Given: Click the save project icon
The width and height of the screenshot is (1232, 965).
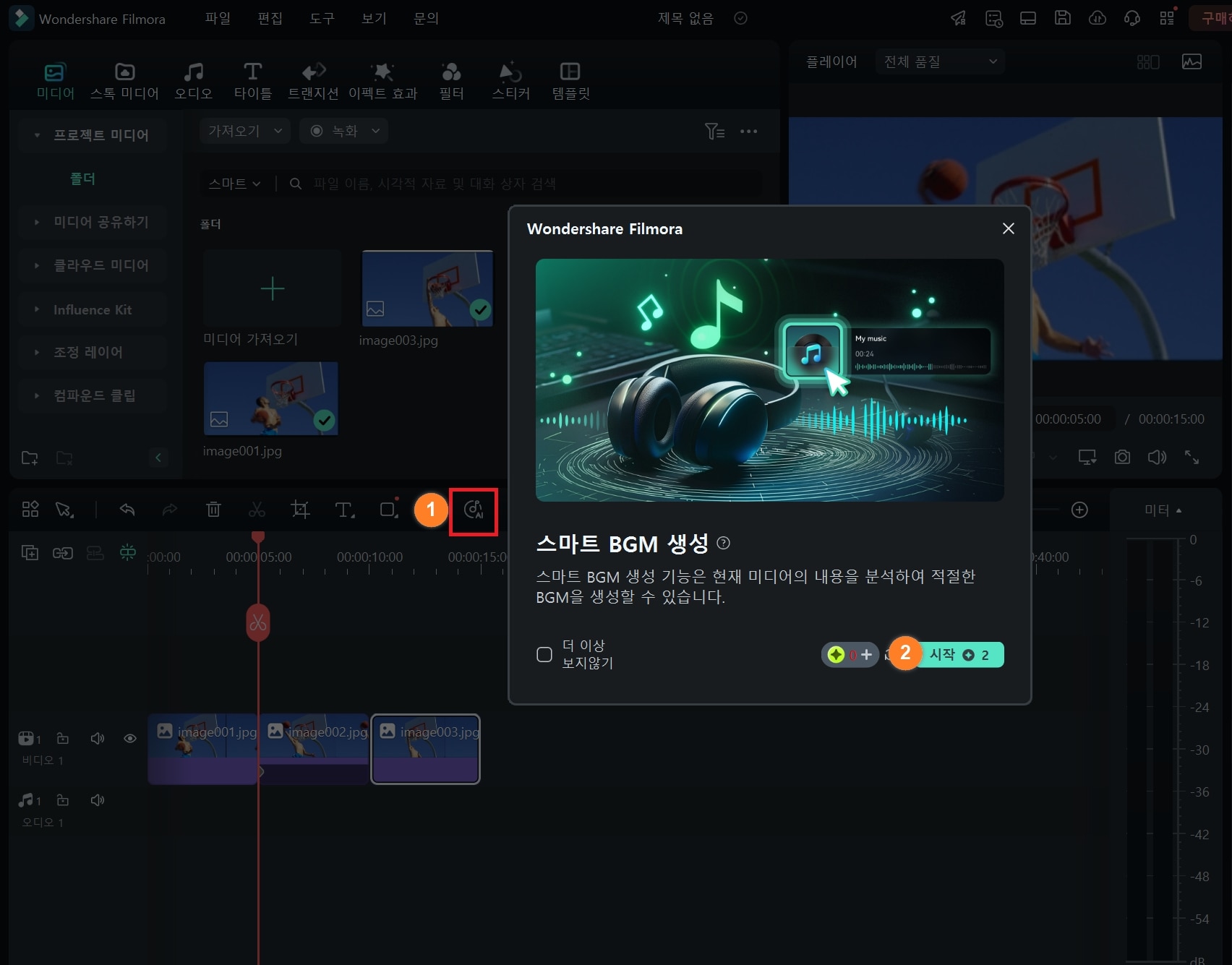Looking at the screenshot, I should point(1063,18).
